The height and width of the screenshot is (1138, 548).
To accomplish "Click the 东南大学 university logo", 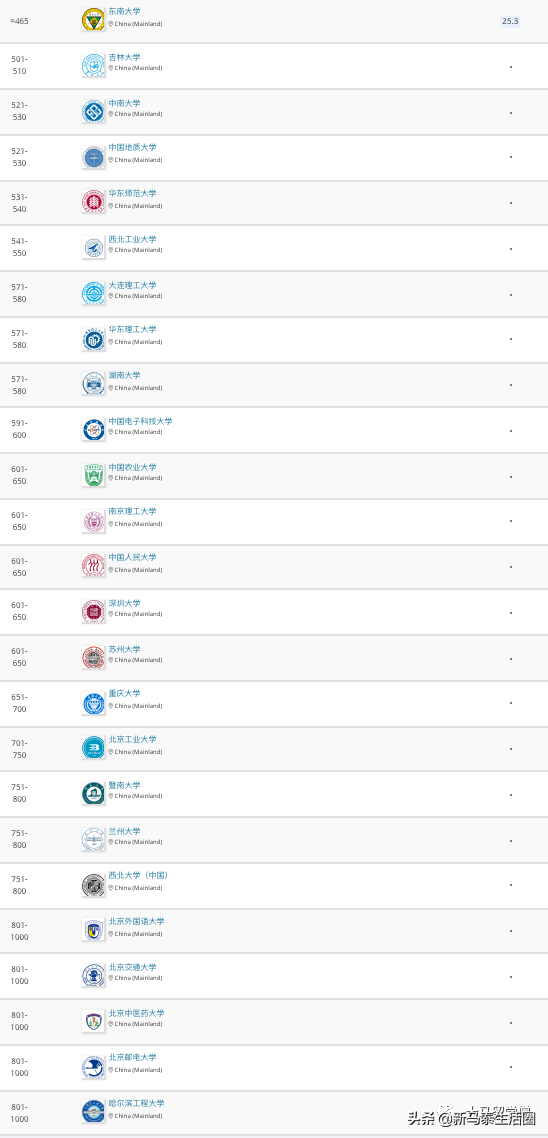I will tap(93, 20).
